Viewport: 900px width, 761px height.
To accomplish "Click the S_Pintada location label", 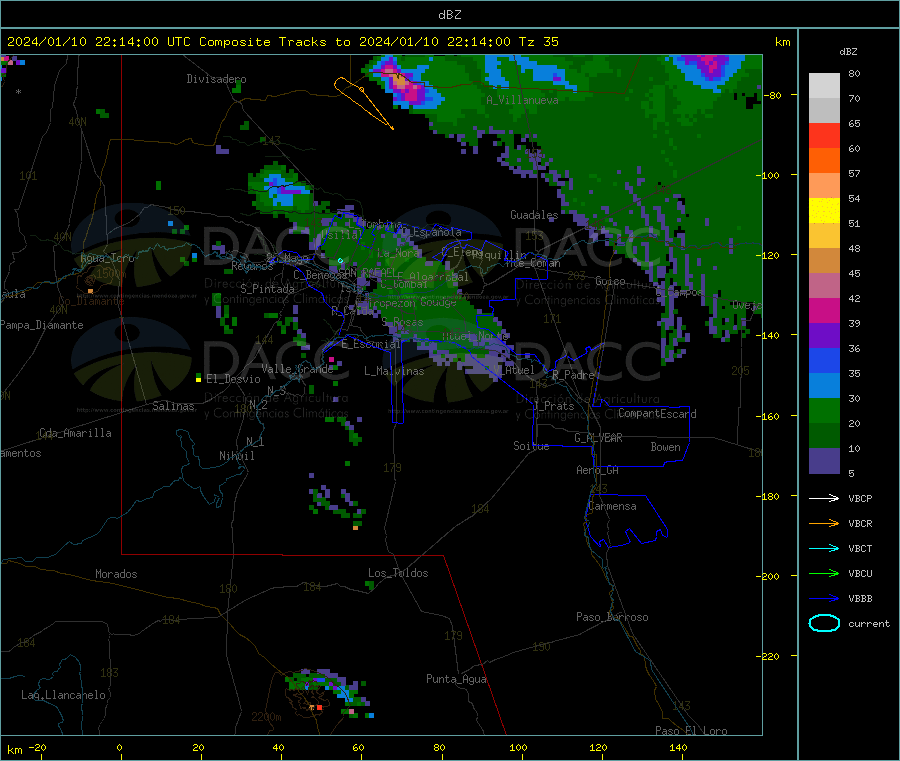I will click(x=267, y=289).
